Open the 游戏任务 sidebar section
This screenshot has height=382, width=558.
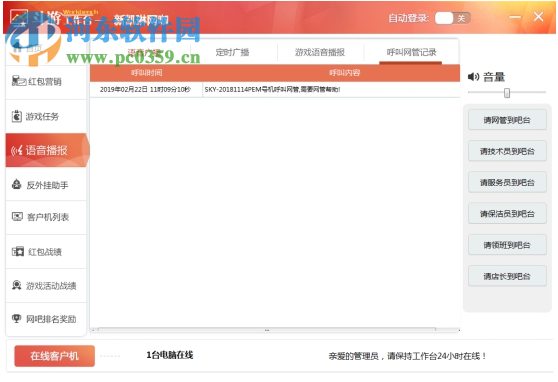[x=46, y=116]
